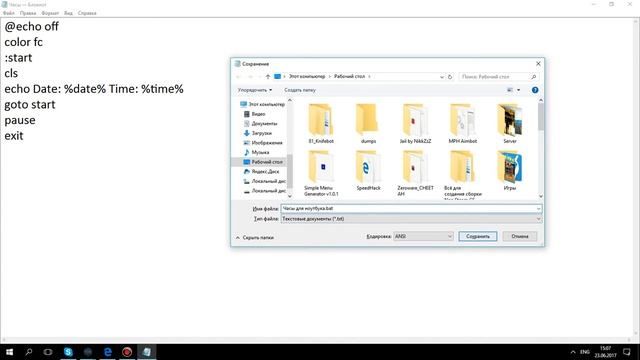This screenshot has width=640, height=360.
Task: Open the Тип файла dropdown
Action: [411, 219]
